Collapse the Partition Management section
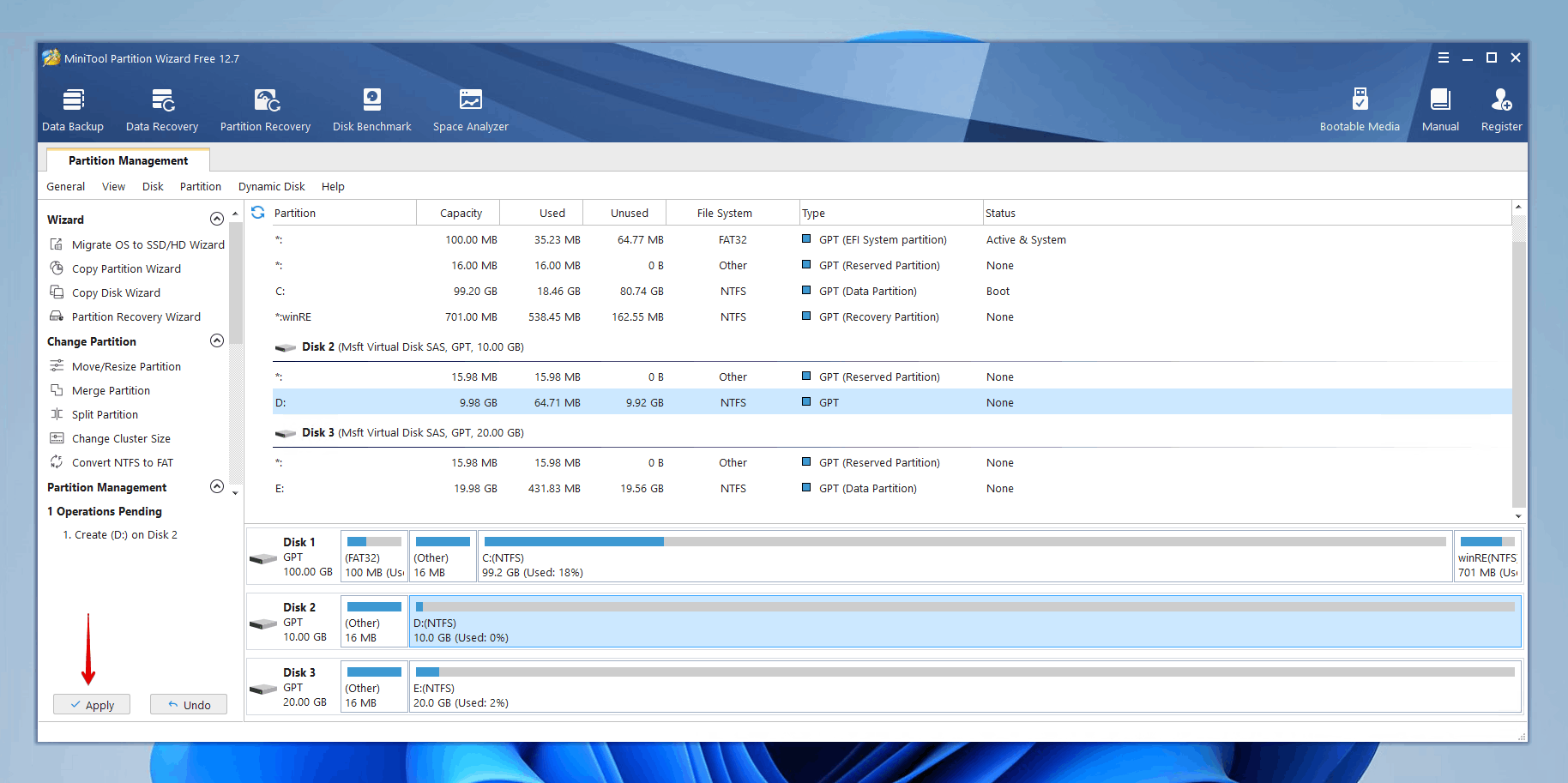 pyautogui.click(x=217, y=486)
